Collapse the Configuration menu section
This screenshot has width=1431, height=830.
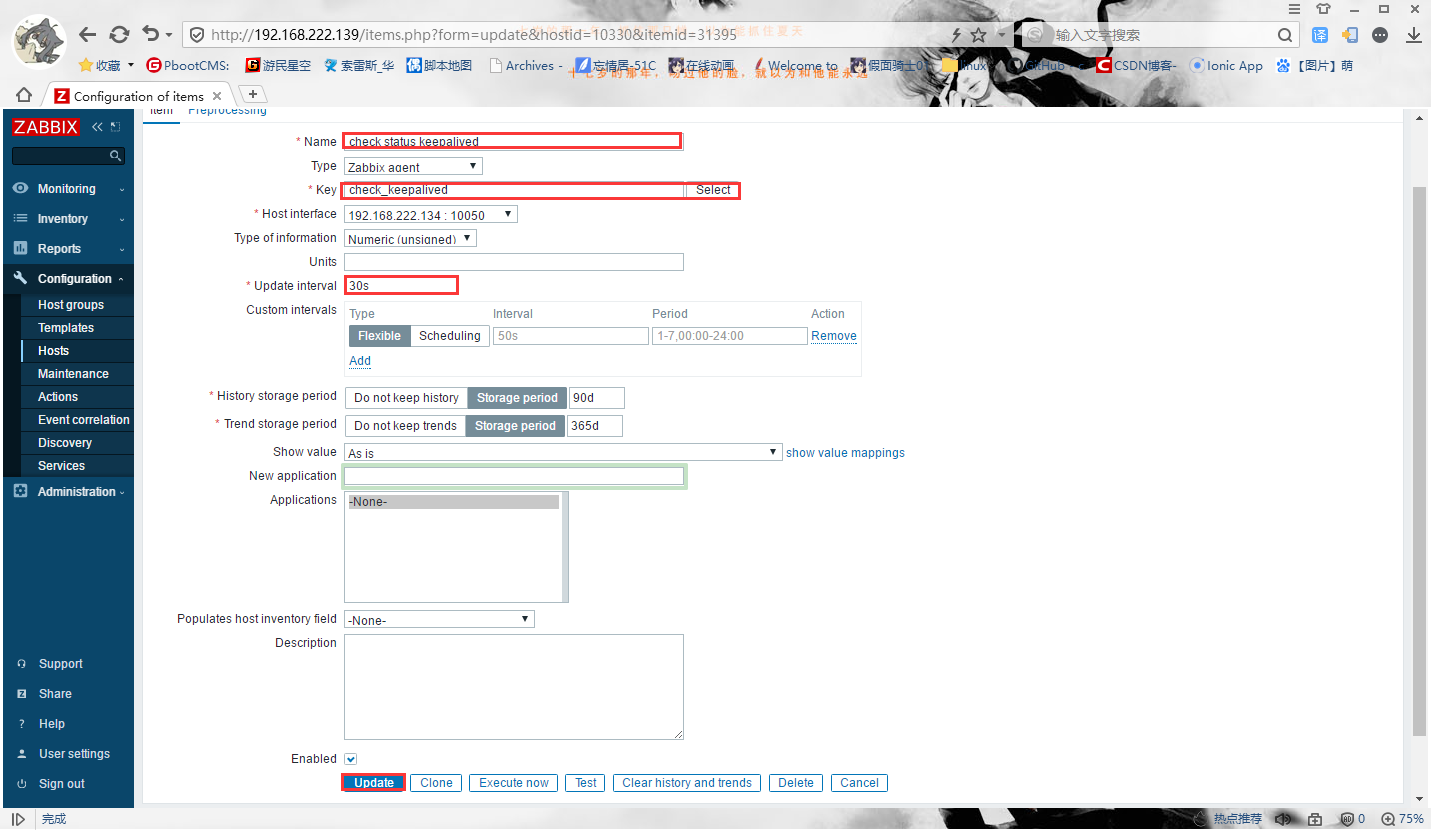pyautogui.click(x=68, y=279)
